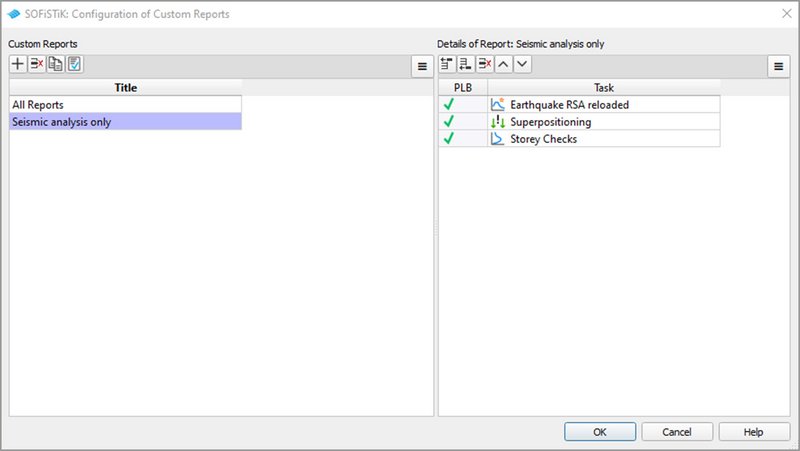800x451 pixels.
Task: Toggle PLB checkmark for Storey Checks
Action: point(448,138)
